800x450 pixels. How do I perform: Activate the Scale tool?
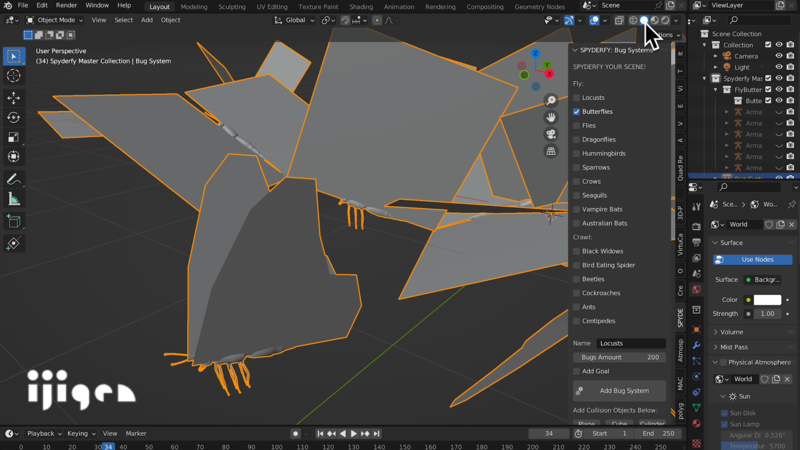pyautogui.click(x=14, y=137)
